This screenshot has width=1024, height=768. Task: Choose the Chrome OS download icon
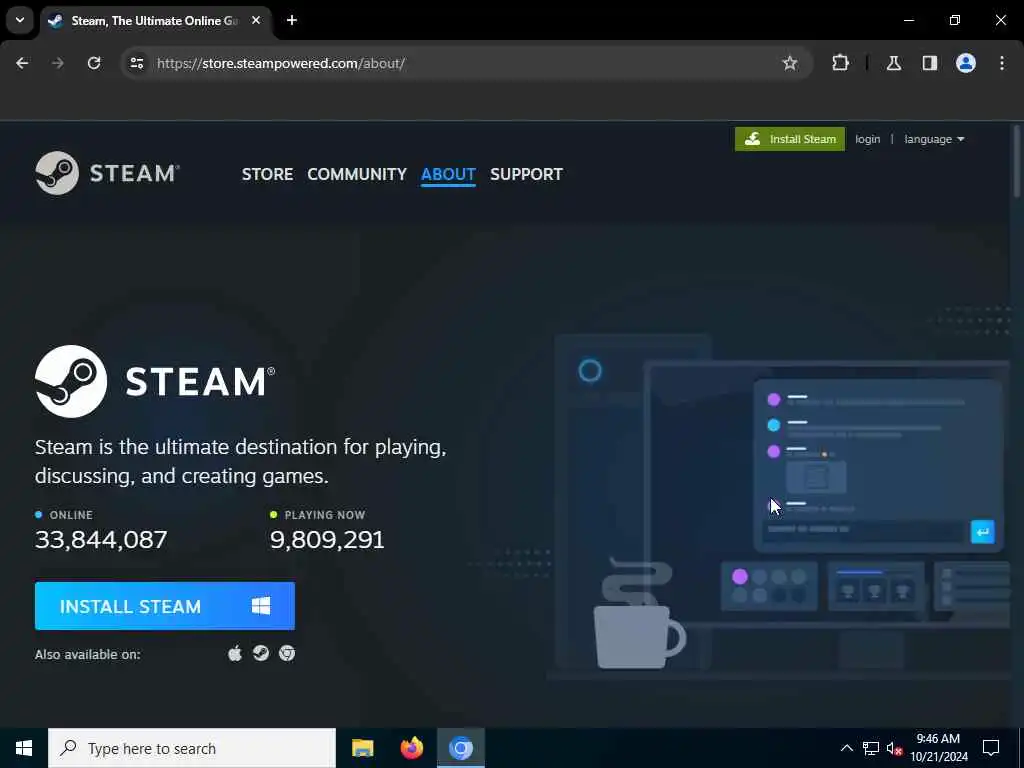pyautogui.click(x=287, y=653)
